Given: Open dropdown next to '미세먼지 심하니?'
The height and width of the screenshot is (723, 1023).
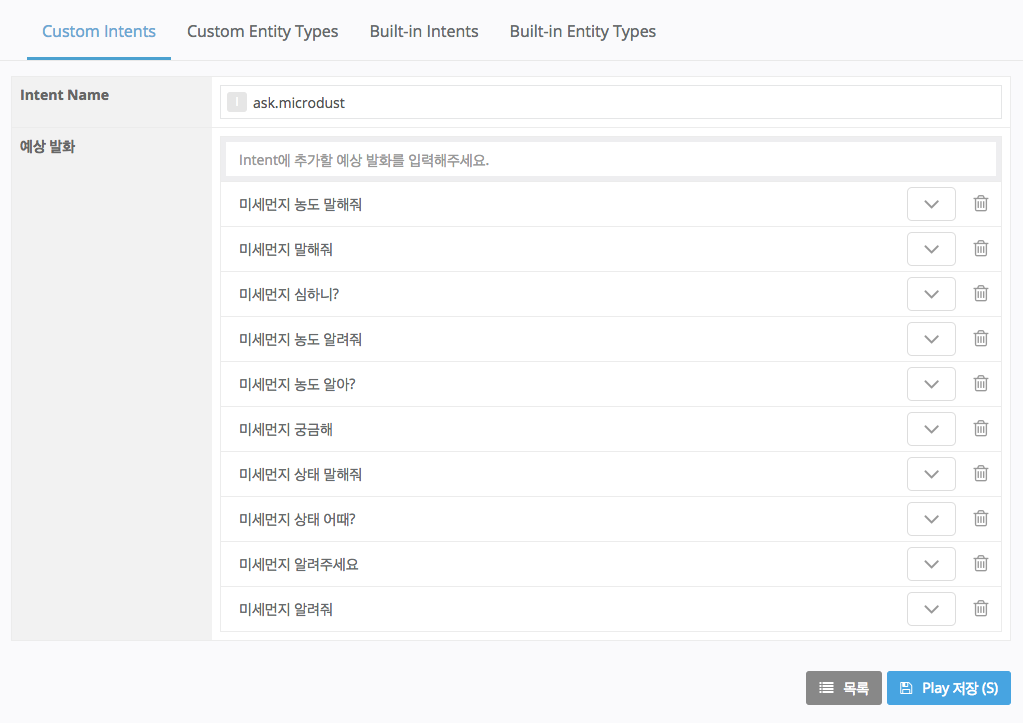Looking at the screenshot, I should click(931, 294).
